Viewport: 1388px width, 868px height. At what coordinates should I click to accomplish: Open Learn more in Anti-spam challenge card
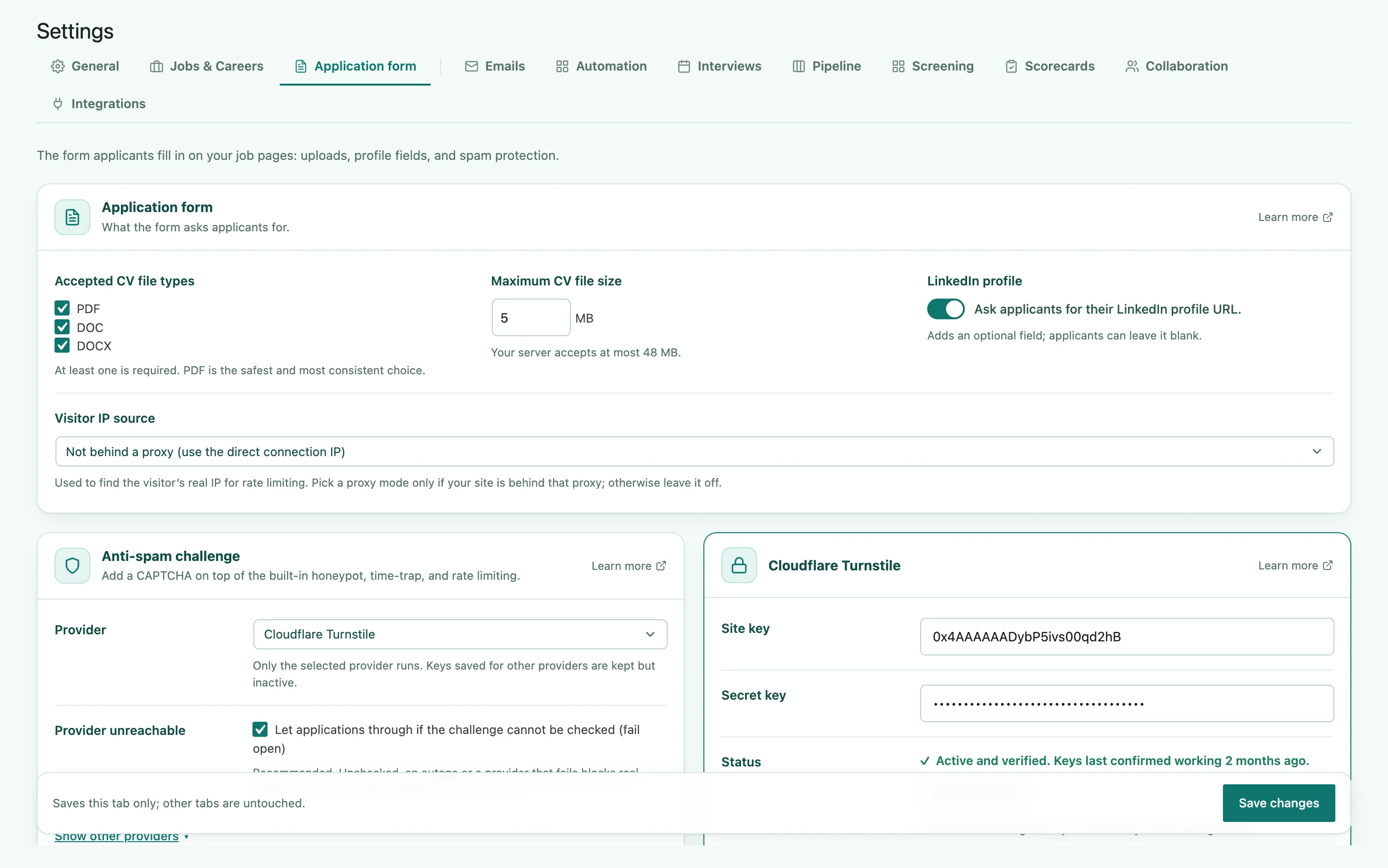[x=629, y=566]
